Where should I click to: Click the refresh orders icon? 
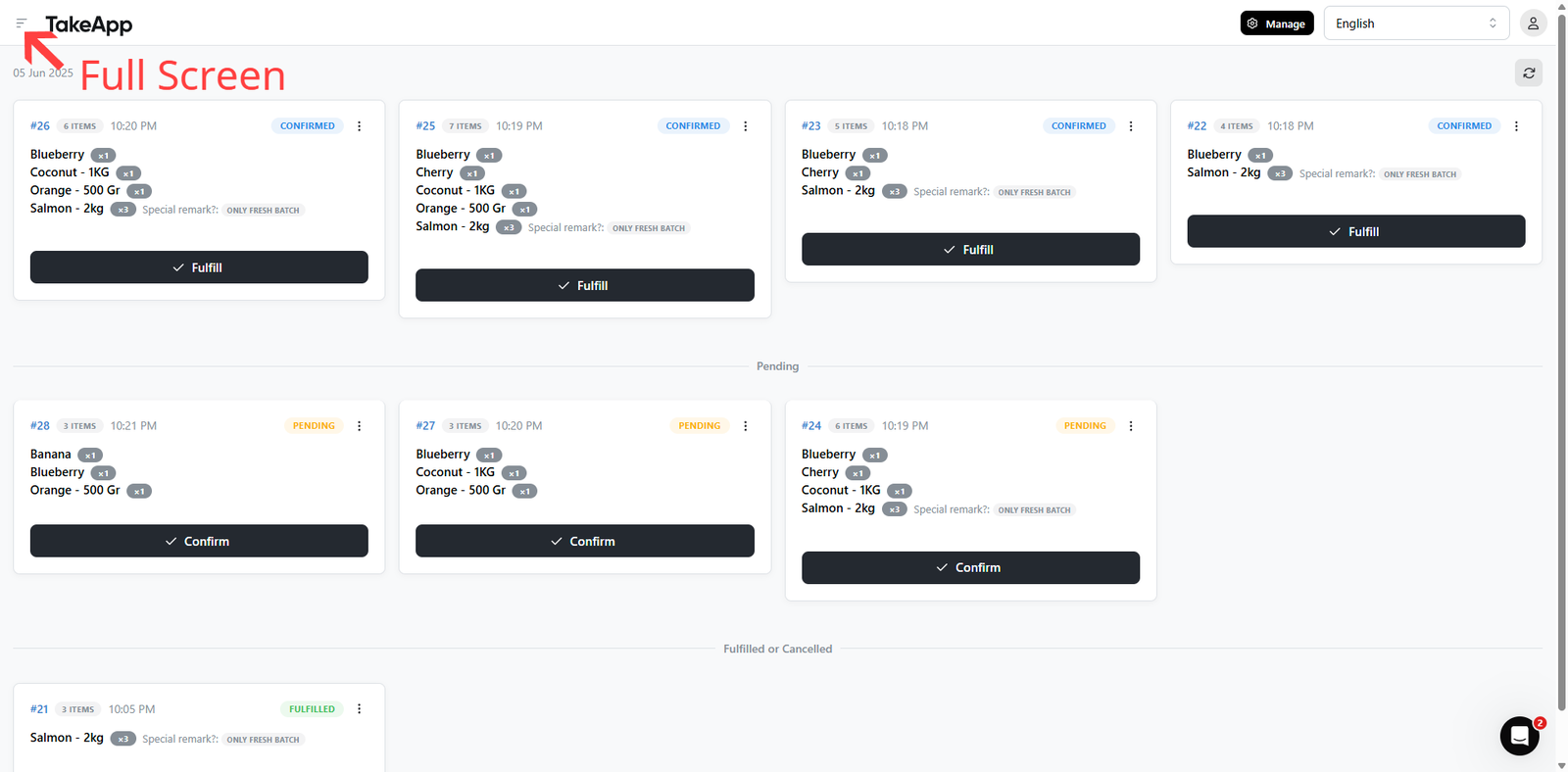click(1529, 72)
